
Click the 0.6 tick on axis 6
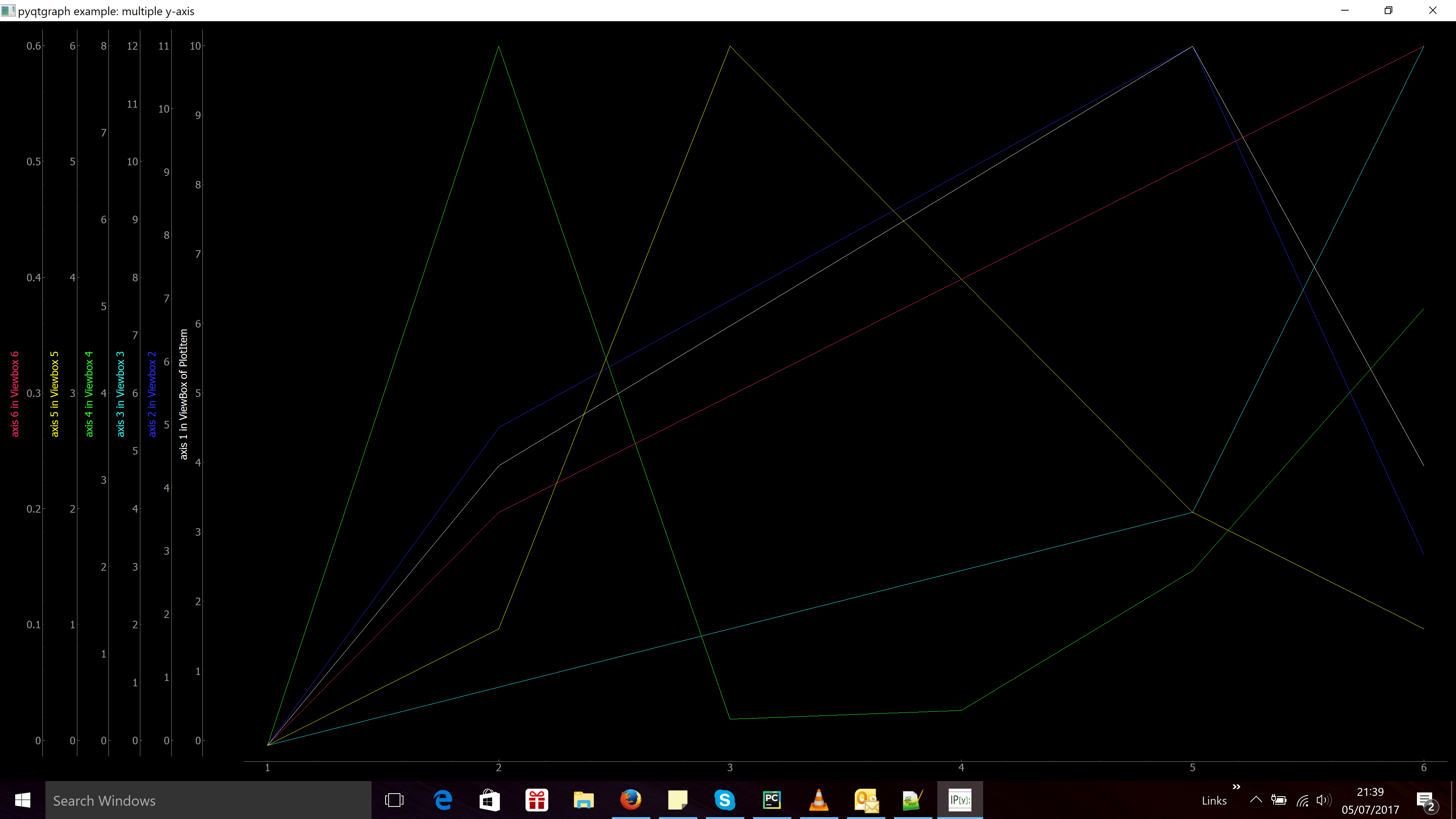33,46
